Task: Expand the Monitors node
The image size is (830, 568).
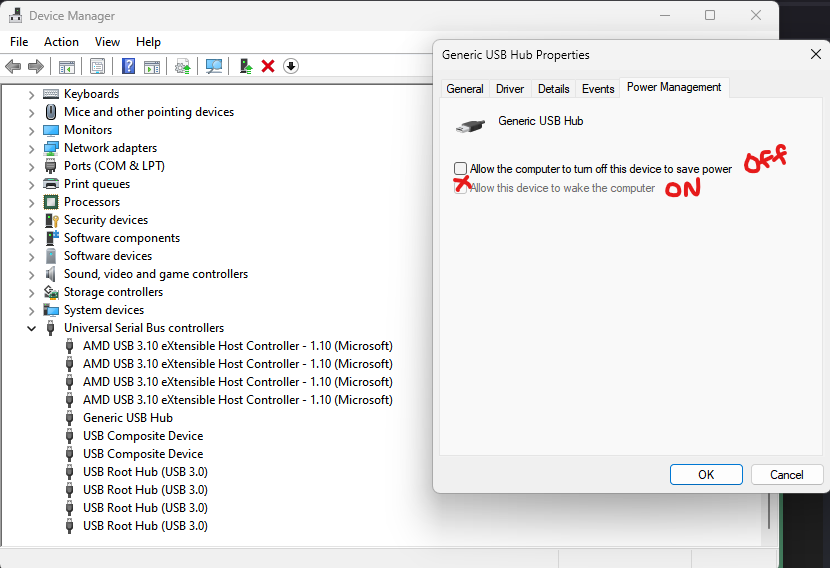Action: coord(31,131)
